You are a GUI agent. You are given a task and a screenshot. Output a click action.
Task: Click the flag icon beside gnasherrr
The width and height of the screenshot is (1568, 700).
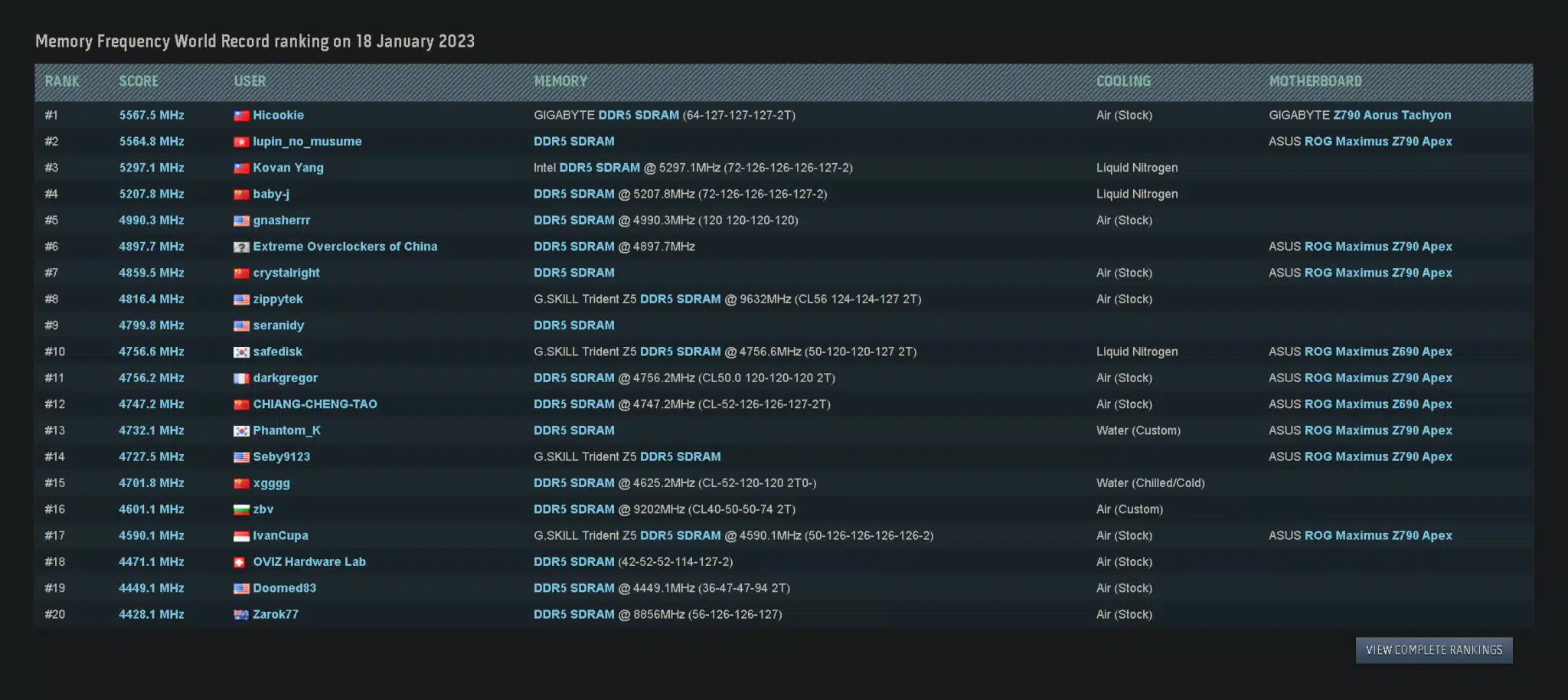pyautogui.click(x=241, y=221)
